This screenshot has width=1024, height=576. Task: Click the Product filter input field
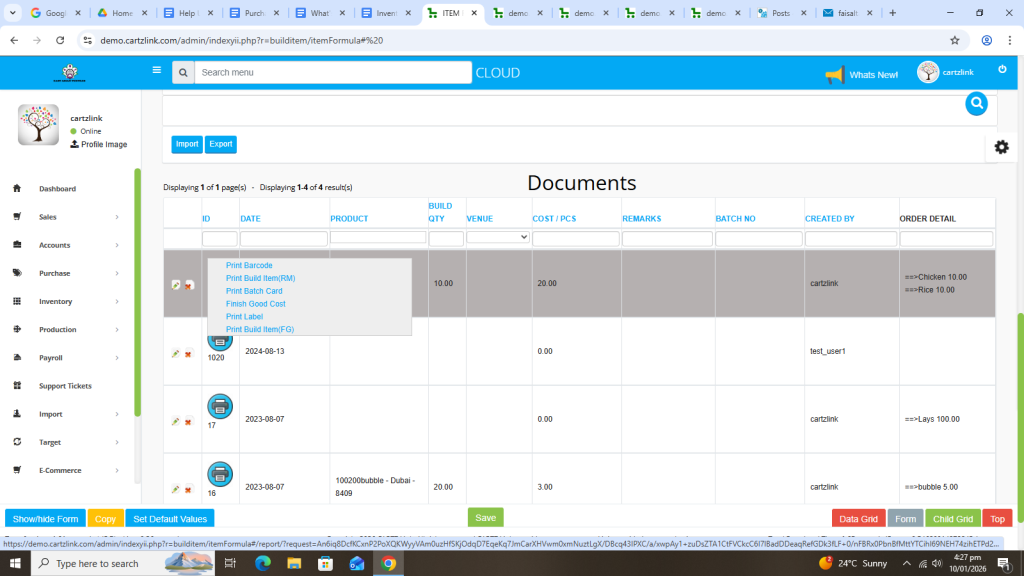(378, 238)
